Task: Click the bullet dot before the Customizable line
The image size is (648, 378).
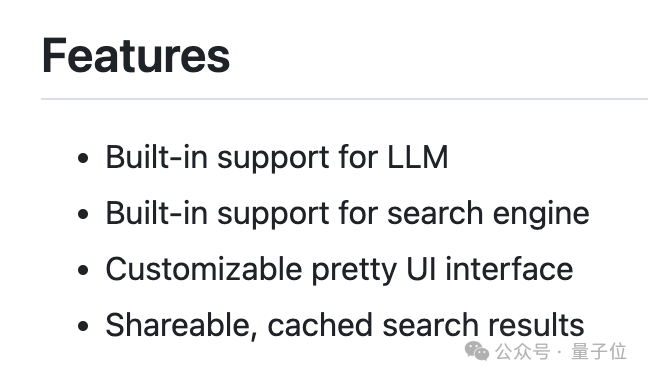Action: (x=83, y=270)
